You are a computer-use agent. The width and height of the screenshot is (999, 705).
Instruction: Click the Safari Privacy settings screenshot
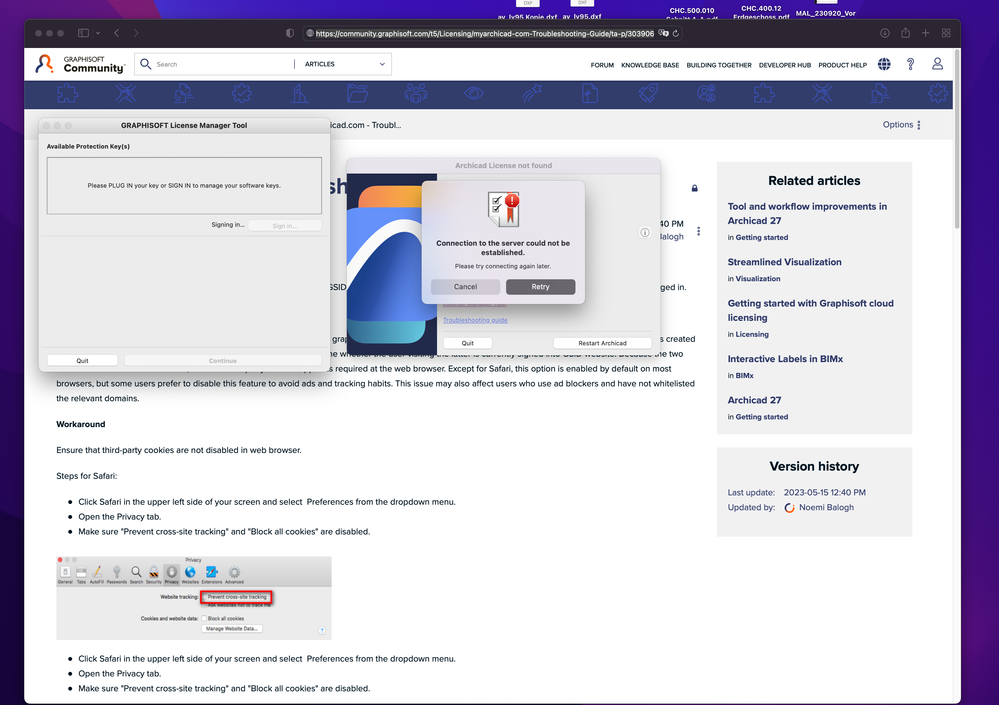194,598
